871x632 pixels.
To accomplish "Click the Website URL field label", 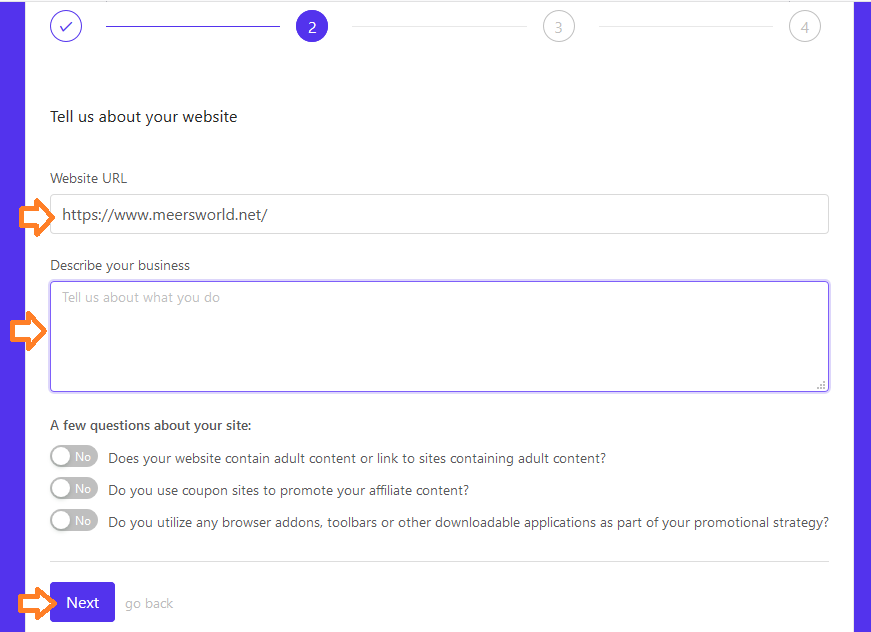I will click(x=89, y=179).
